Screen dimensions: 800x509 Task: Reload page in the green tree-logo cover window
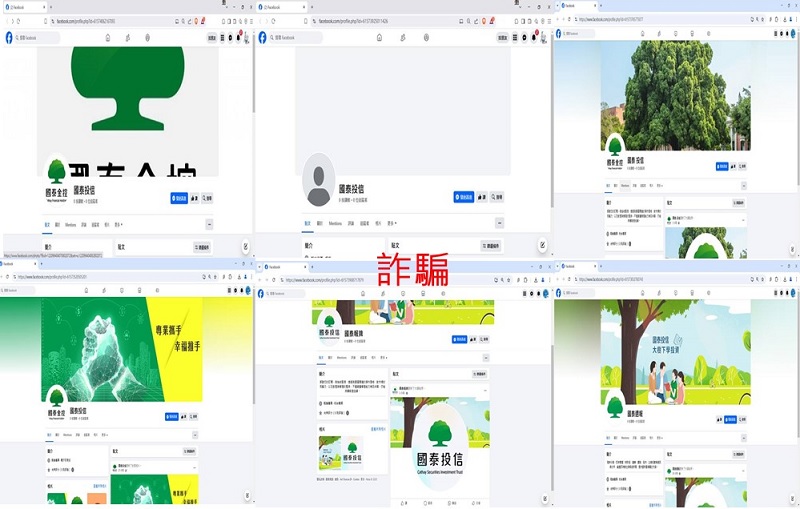click(x=19, y=21)
